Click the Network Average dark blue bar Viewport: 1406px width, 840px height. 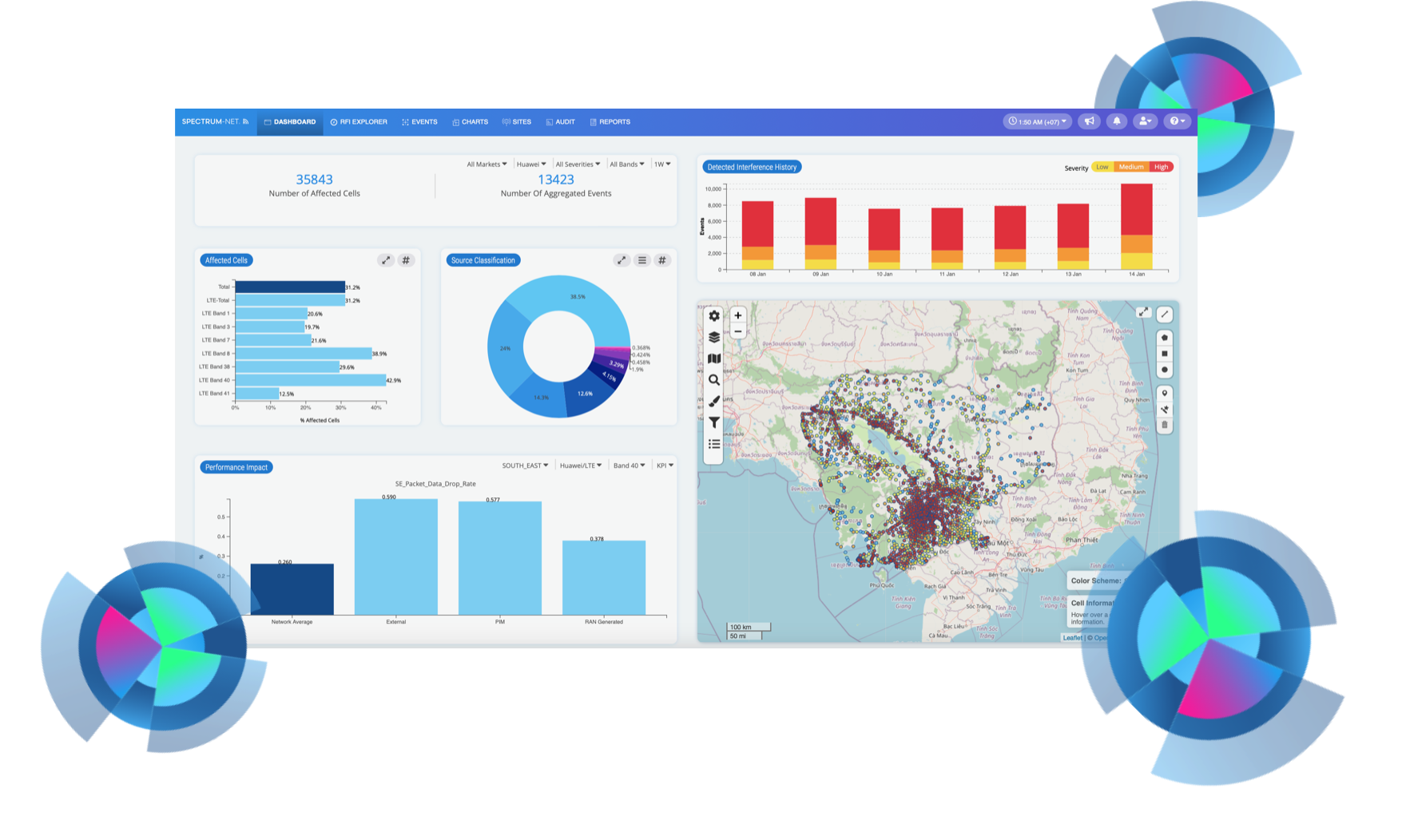(x=292, y=589)
